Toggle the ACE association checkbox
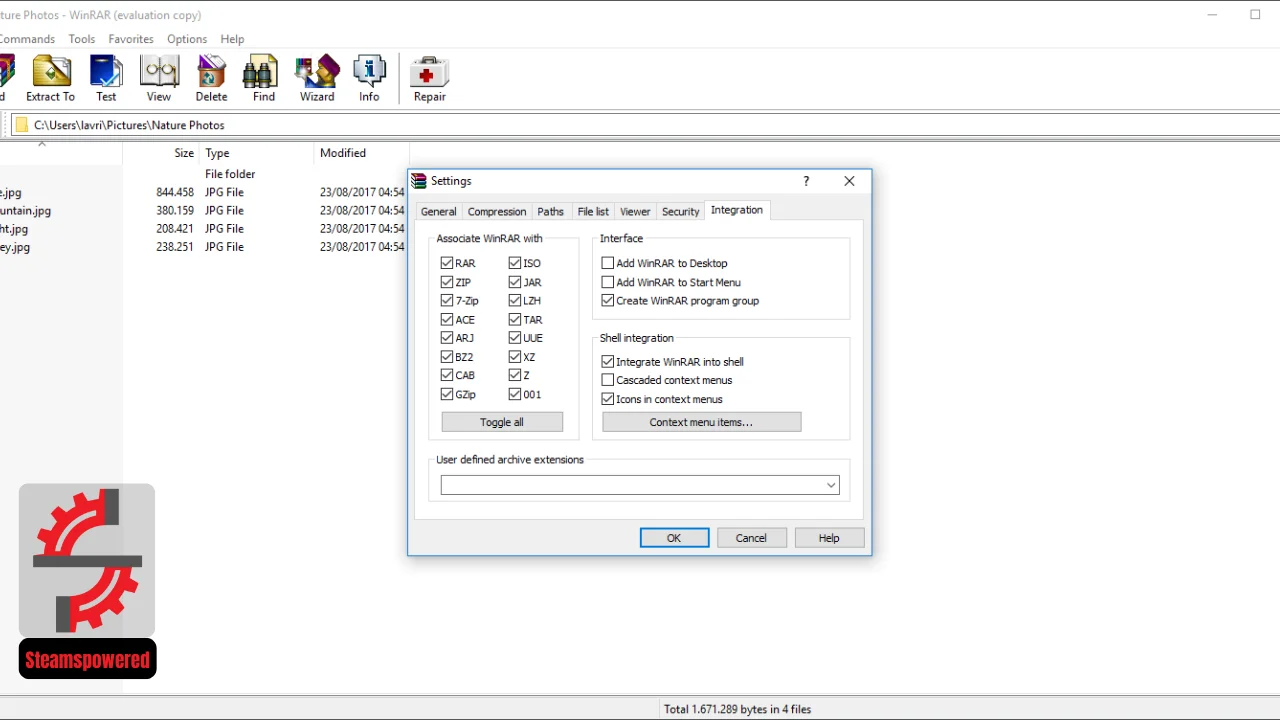This screenshot has width=1280, height=720. (x=447, y=320)
